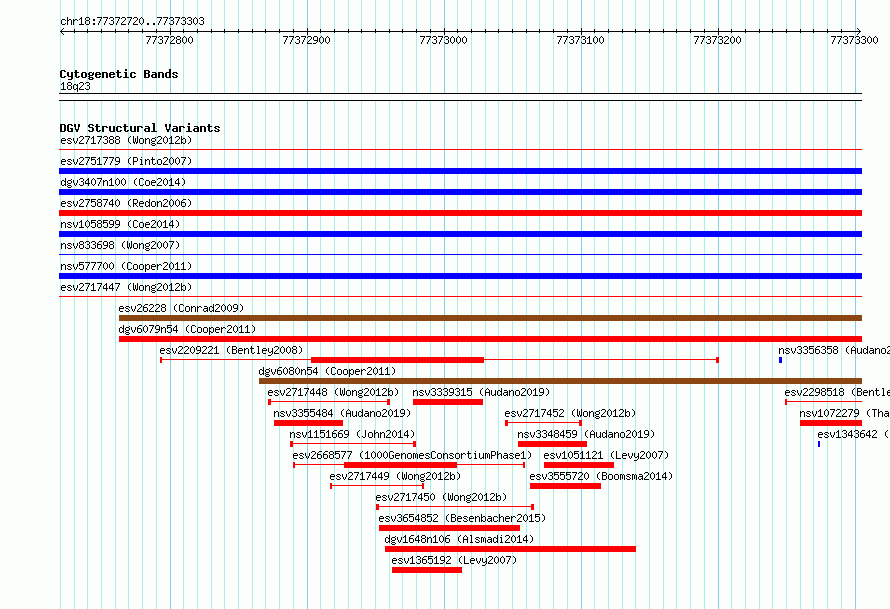
Task: Click ruler position 77373300
Action: click(854, 40)
